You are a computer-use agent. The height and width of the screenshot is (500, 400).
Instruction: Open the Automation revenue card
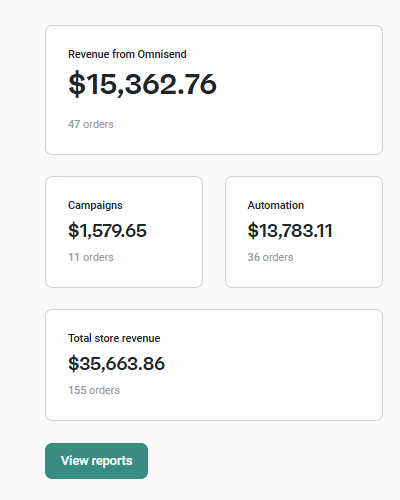pos(304,232)
